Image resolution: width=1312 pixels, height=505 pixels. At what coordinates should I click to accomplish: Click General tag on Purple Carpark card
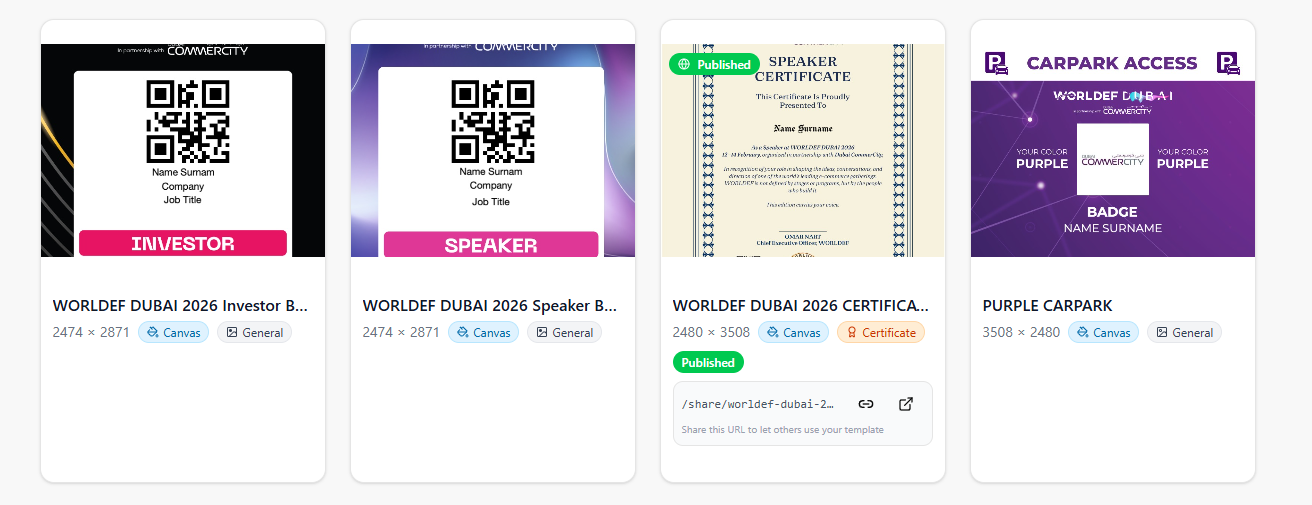[x=1184, y=333]
